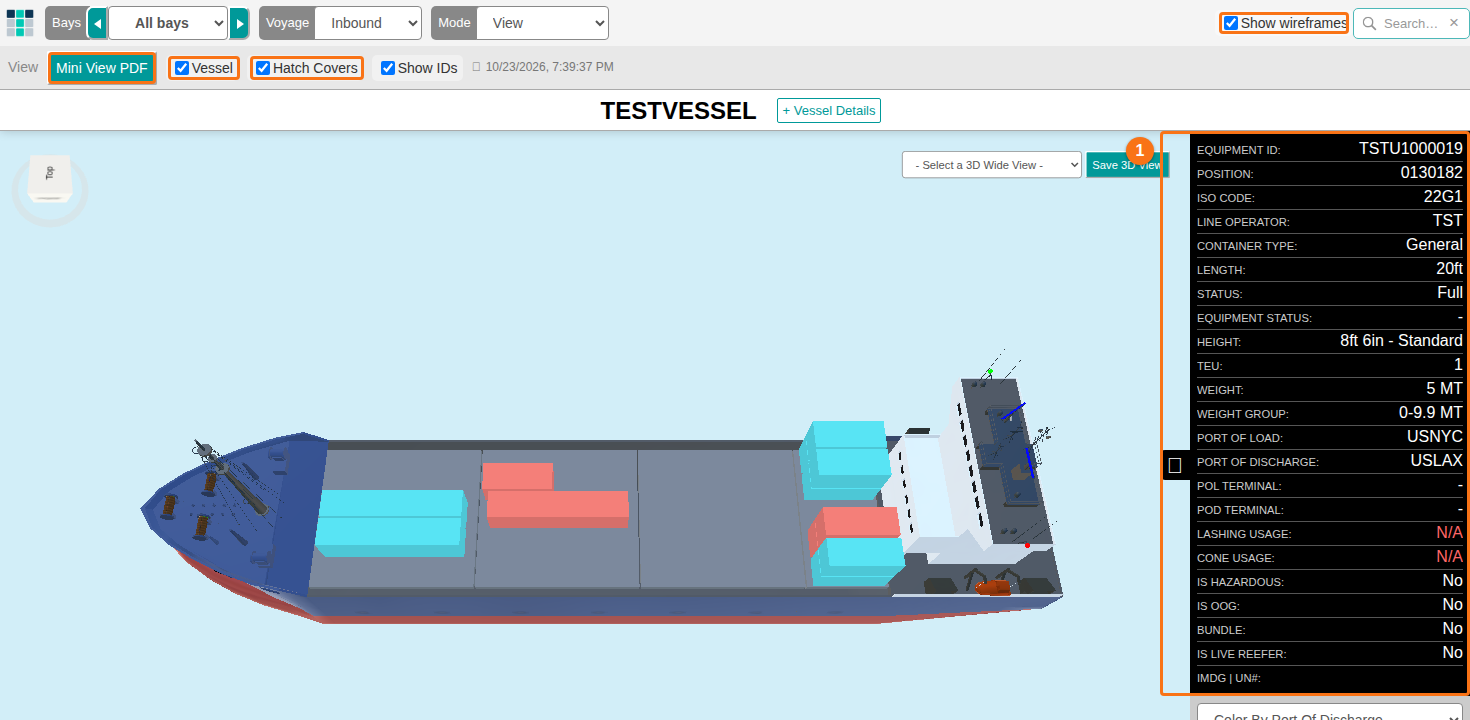Click the Mini View PDF button
The image size is (1470, 720).
click(x=102, y=68)
